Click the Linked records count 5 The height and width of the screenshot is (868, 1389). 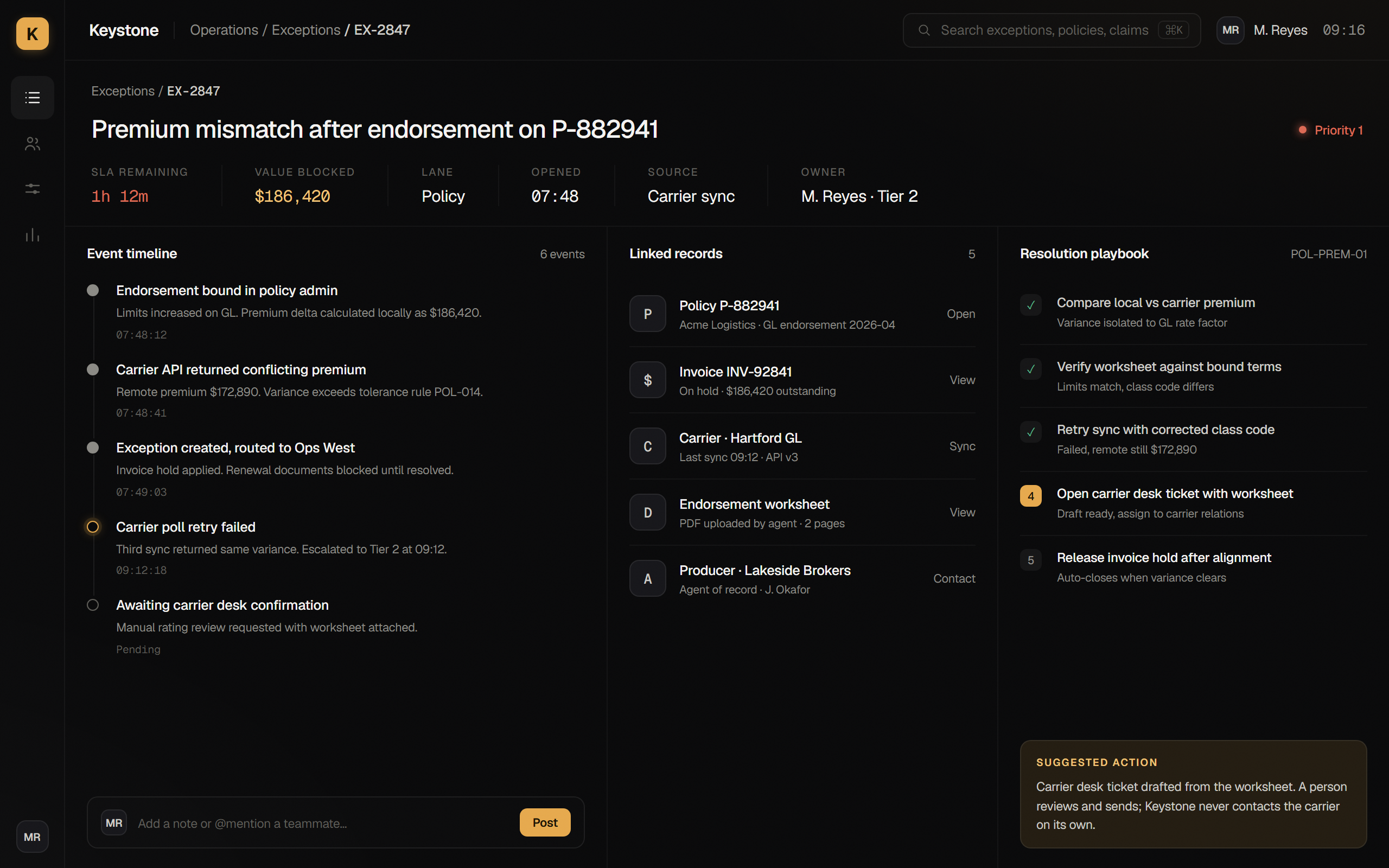tap(971, 254)
